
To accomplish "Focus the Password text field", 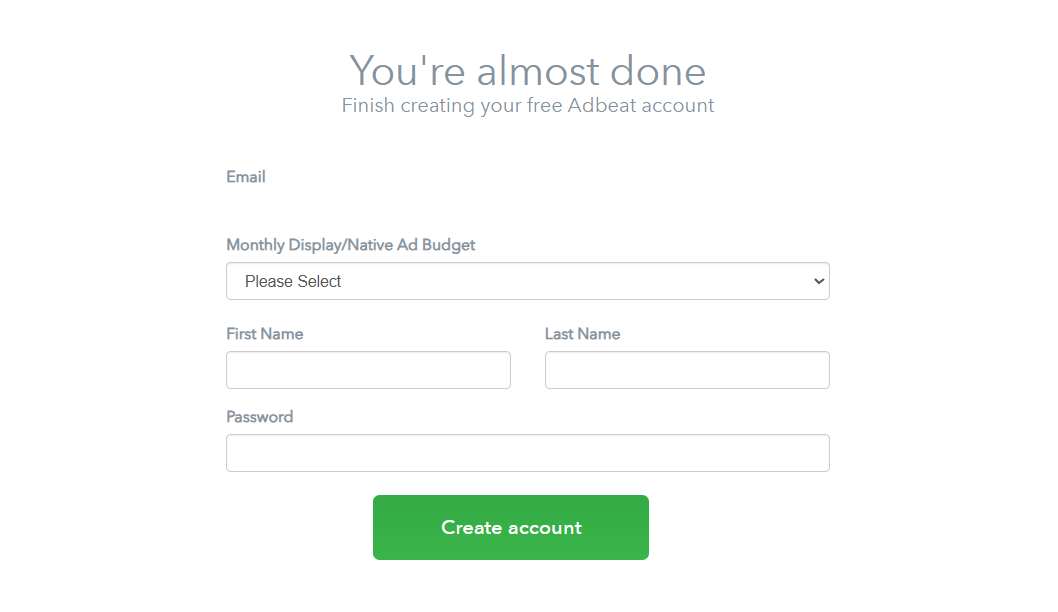I will 528,453.
